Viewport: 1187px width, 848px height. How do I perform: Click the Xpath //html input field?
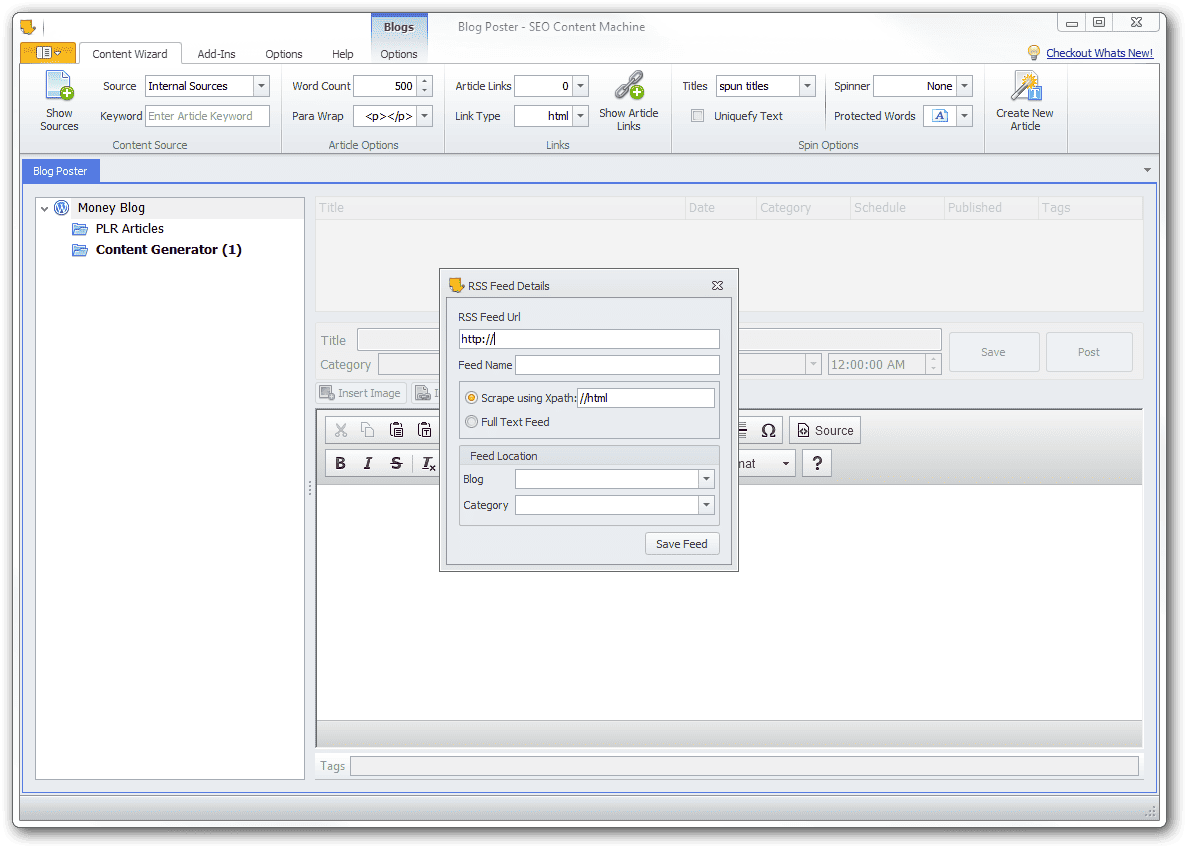click(646, 398)
